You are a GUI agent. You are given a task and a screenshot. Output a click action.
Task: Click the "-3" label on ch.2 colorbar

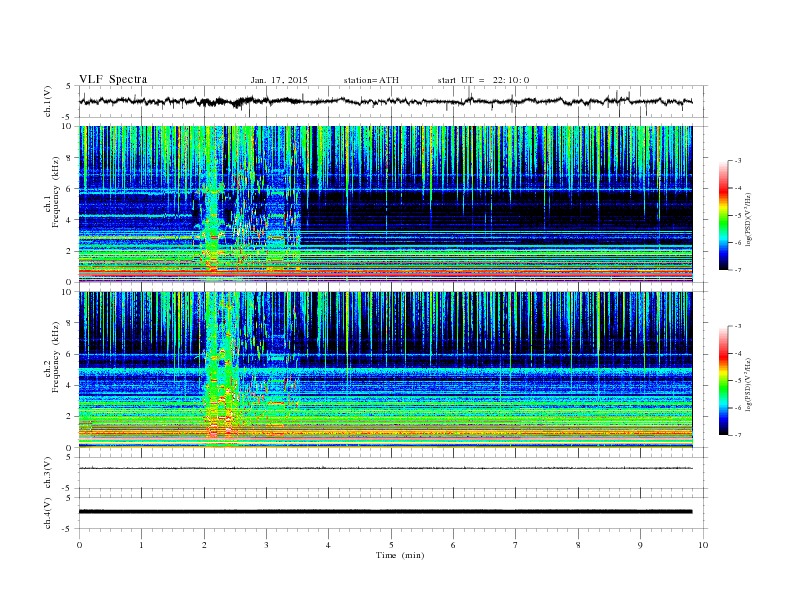coord(737,326)
